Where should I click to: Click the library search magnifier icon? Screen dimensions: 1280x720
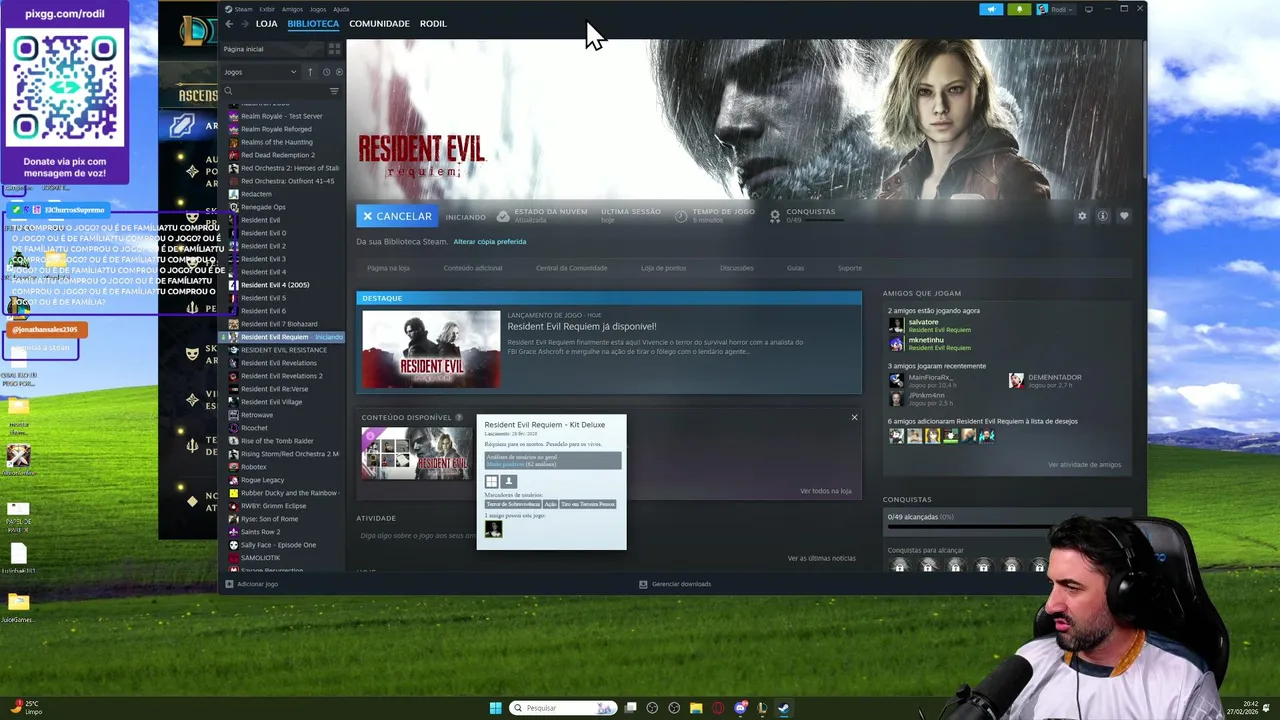(x=228, y=91)
